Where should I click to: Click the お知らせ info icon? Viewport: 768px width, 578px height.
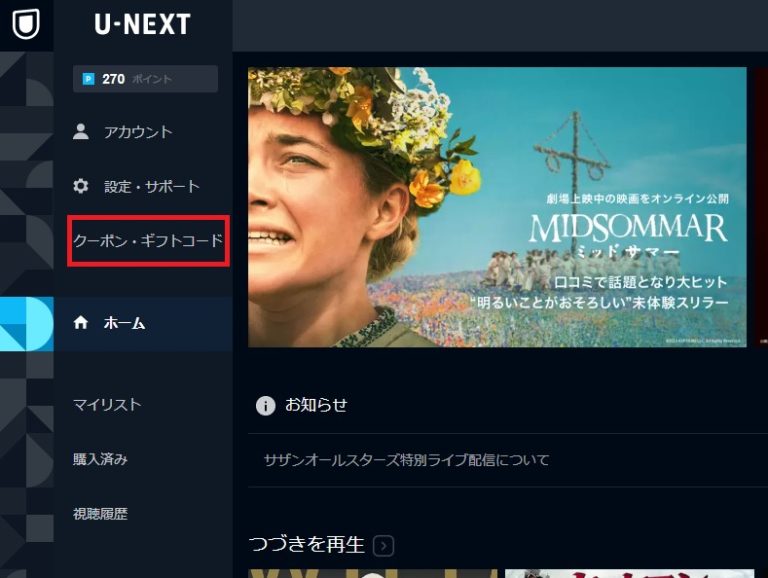pyautogui.click(x=265, y=406)
